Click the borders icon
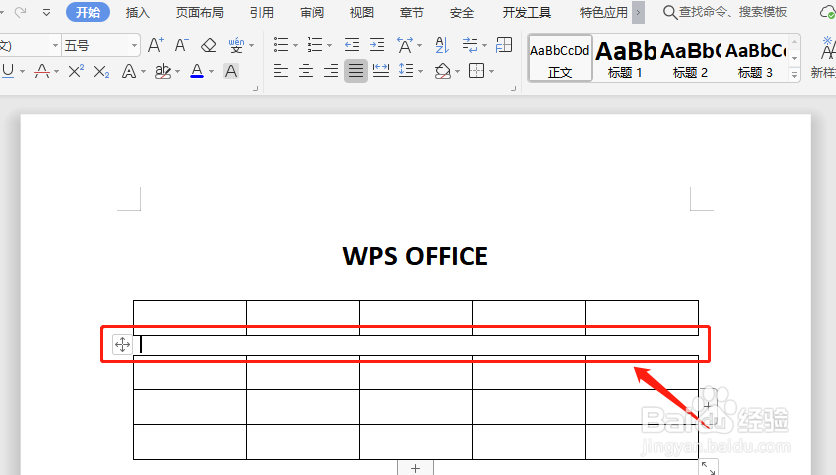The height and width of the screenshot is (475, 836). pyautogui.click(x=477, y=71)
